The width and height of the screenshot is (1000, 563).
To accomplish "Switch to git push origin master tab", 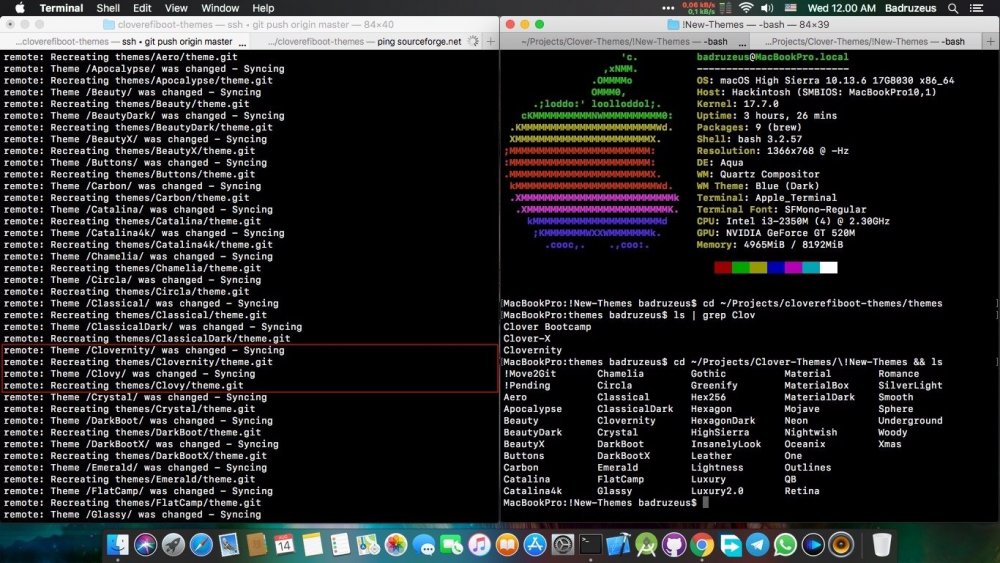I will click(x=125, y=41).
